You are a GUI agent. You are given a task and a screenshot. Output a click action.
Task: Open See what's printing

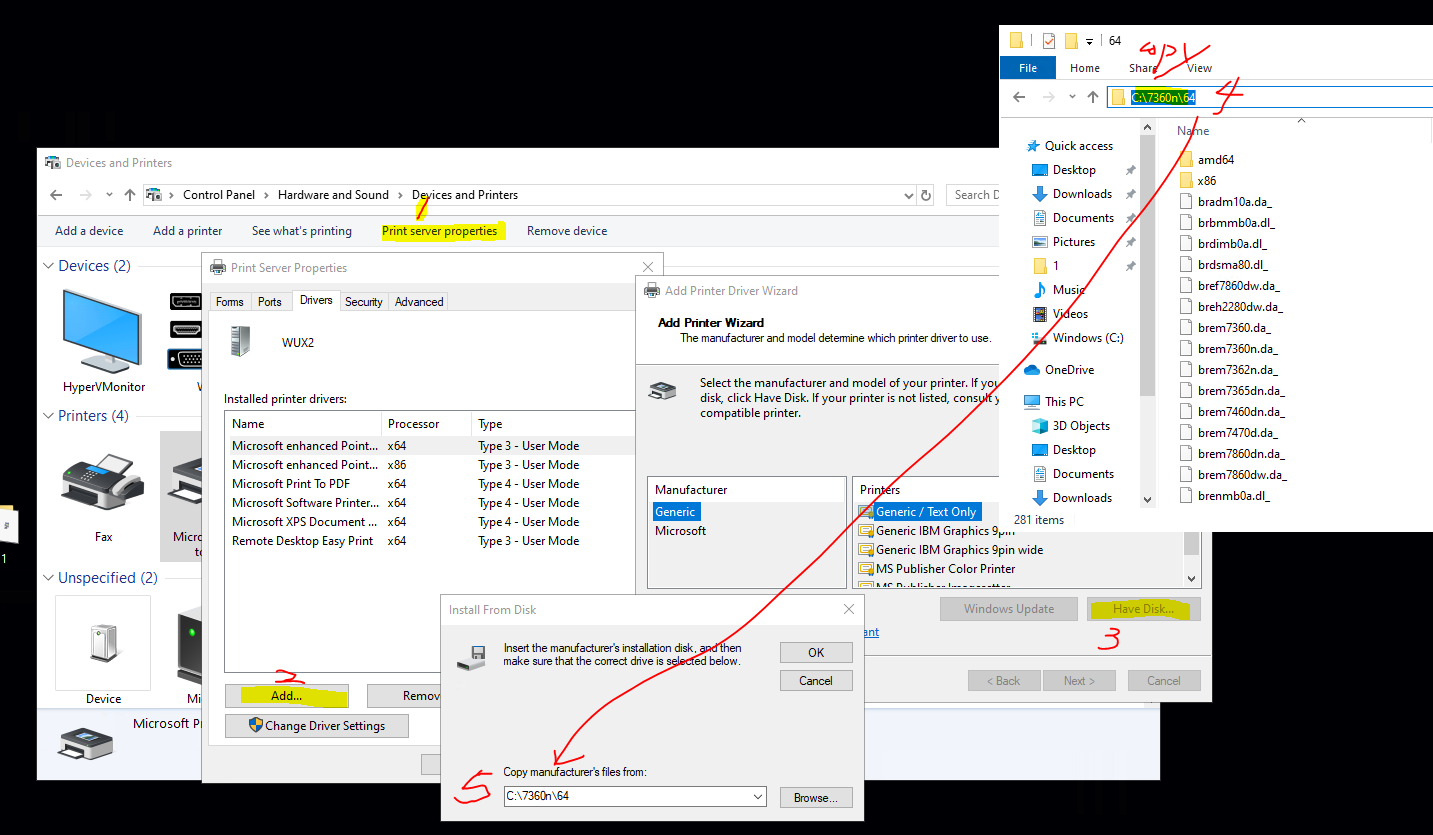click(302, 231)
